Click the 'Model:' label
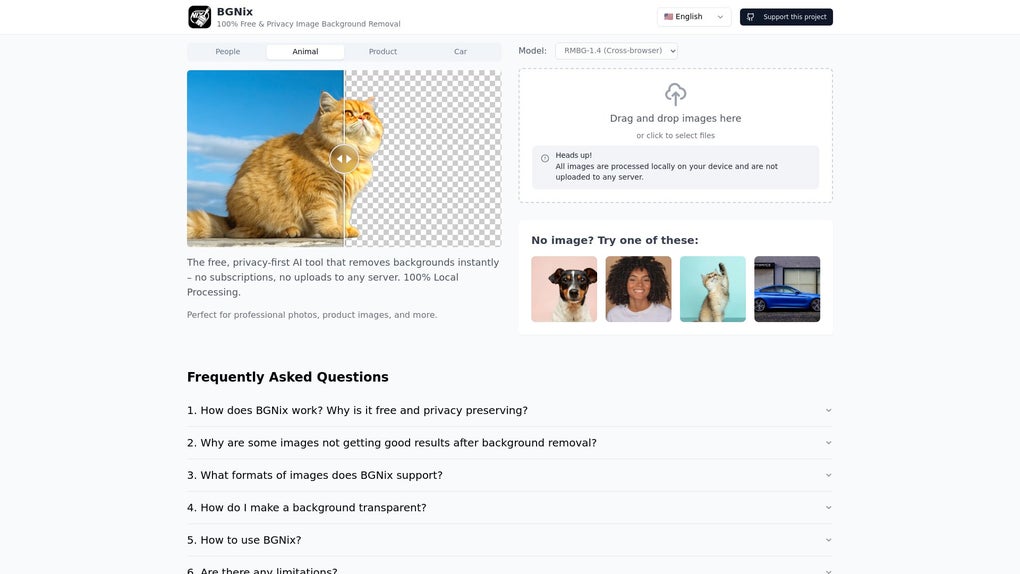 [x=532, y=51]
